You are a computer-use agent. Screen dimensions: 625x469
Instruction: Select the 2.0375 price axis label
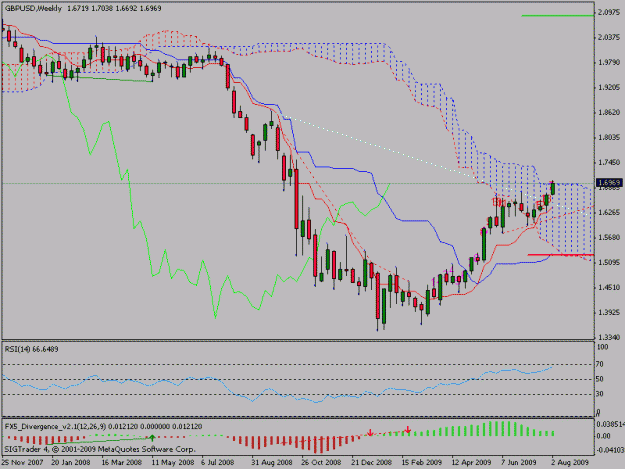pyautogui.click(x=609, y=37)
